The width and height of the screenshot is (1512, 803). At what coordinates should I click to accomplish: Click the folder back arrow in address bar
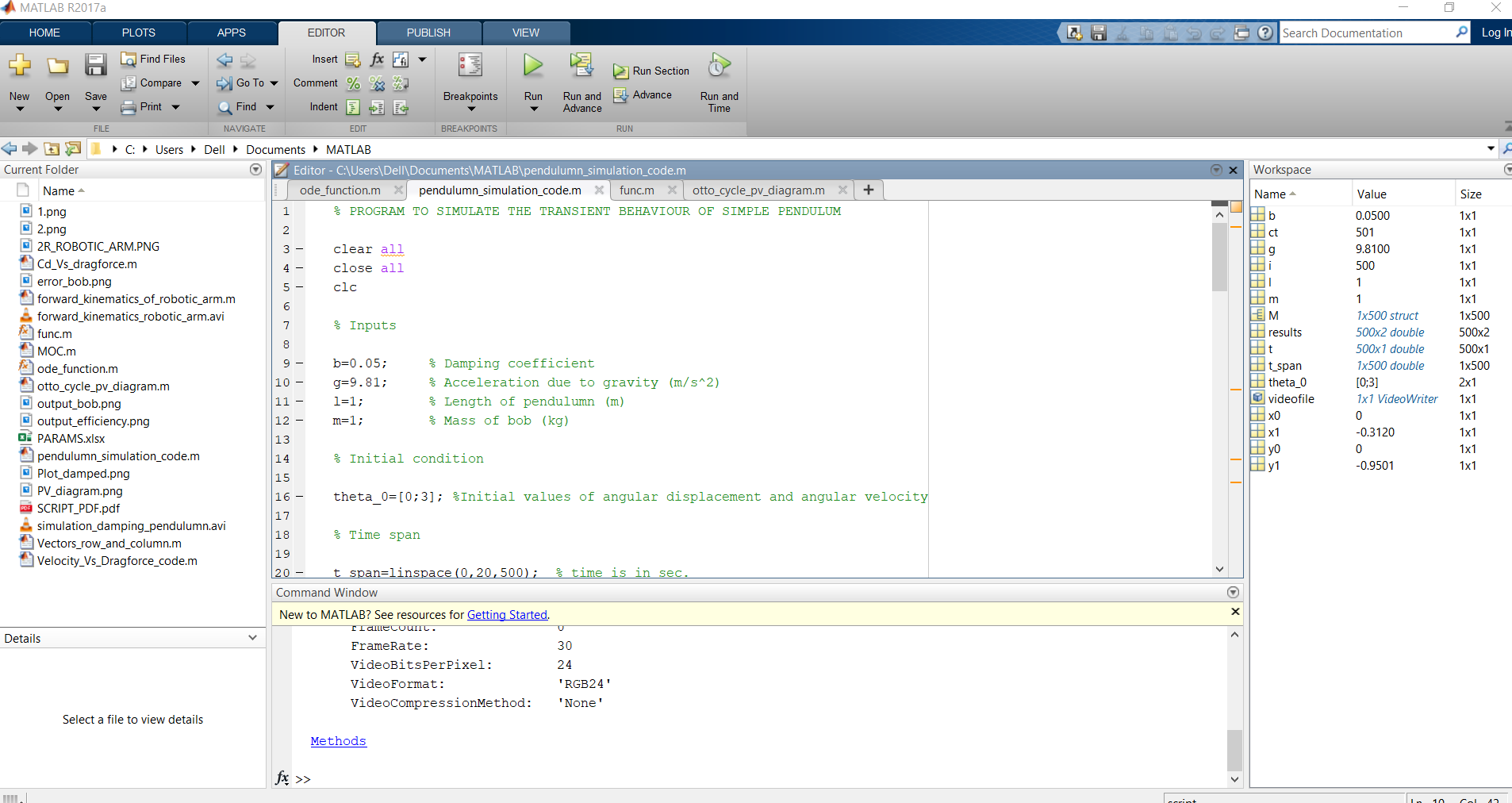pos(9,148)
